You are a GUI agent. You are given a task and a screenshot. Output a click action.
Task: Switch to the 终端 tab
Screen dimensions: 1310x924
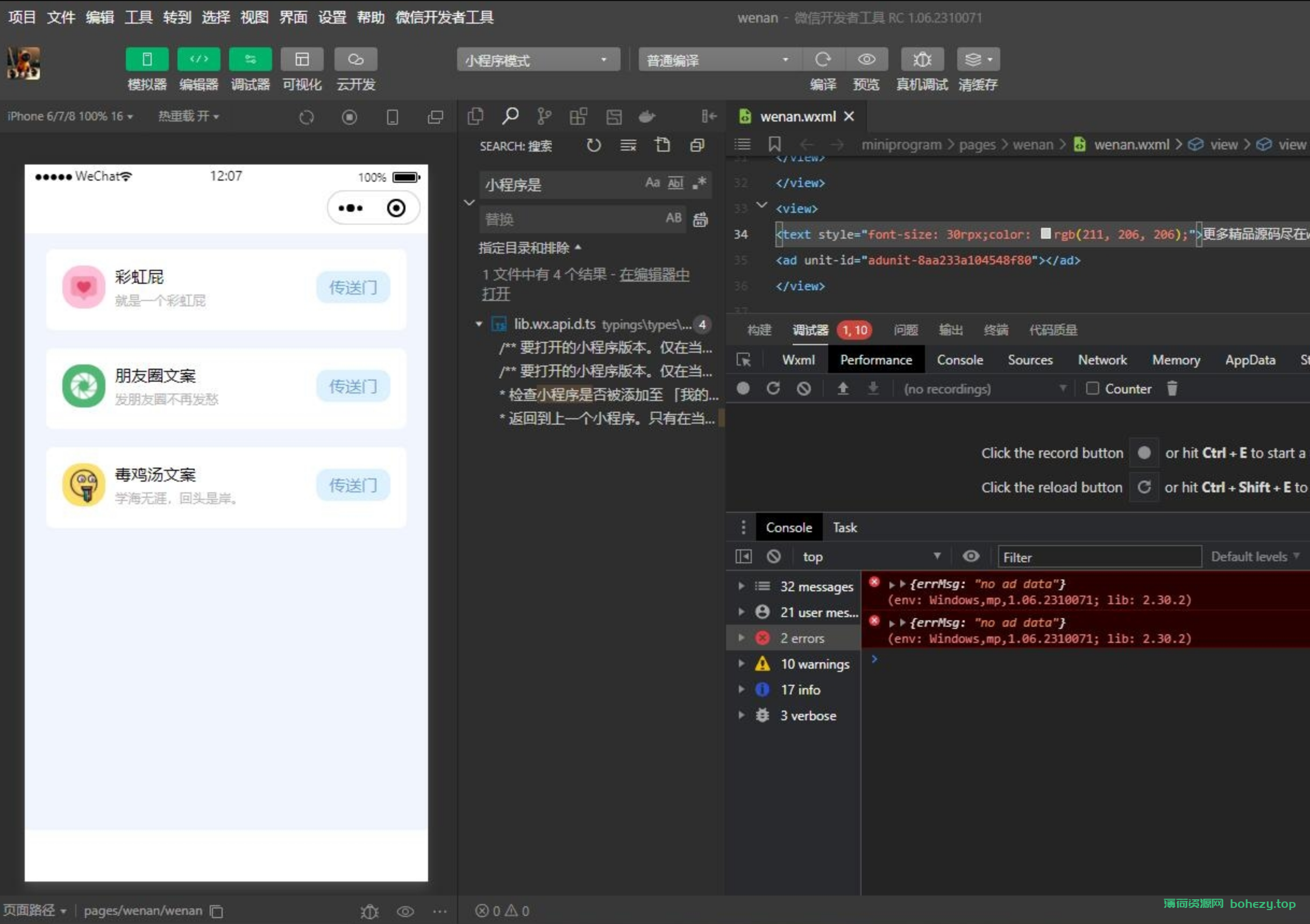[x=995, y=330]
